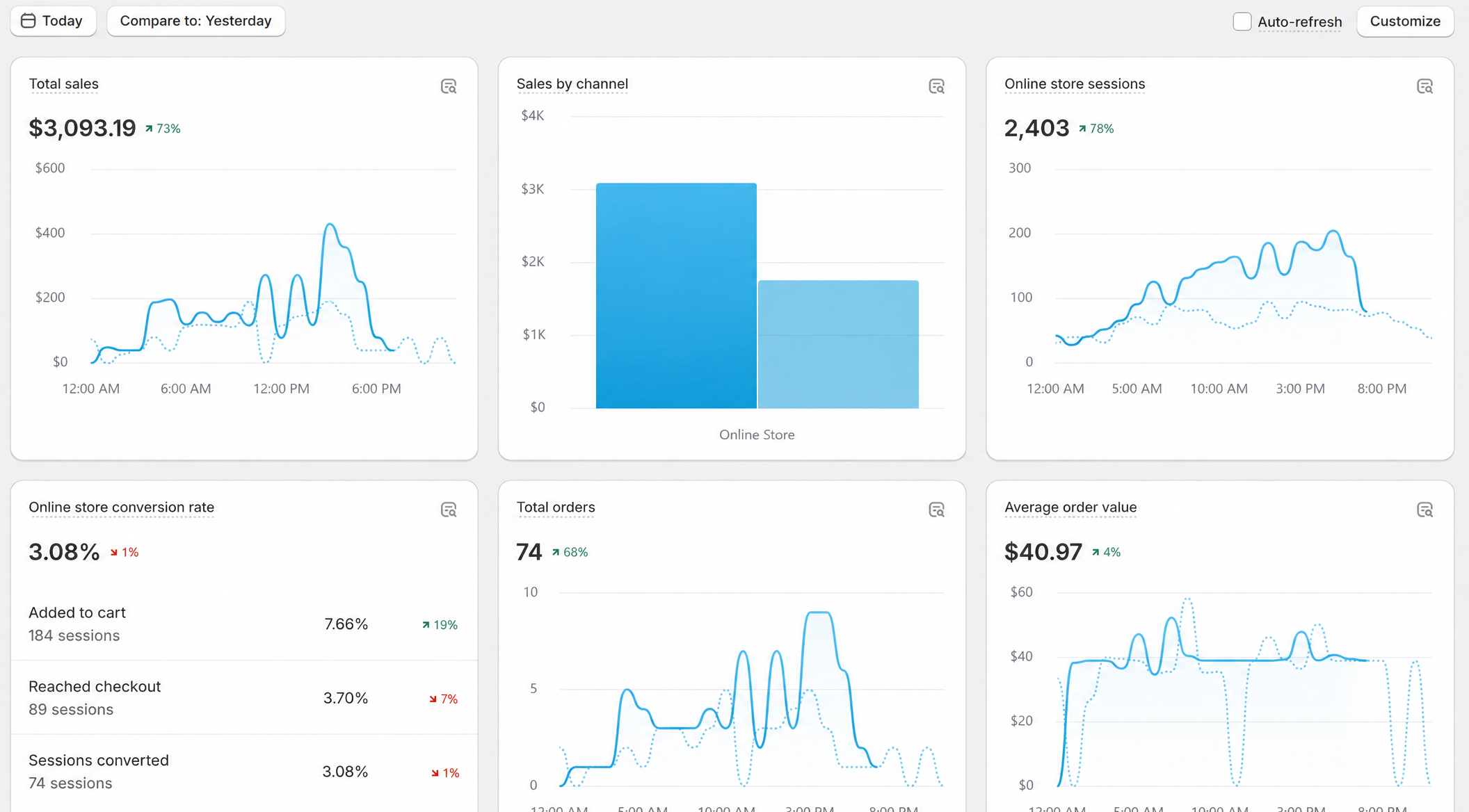Click the $4K axis label in Sales by channel
Viewport: 1469px width, 812px height.
[x=533, y=115]
